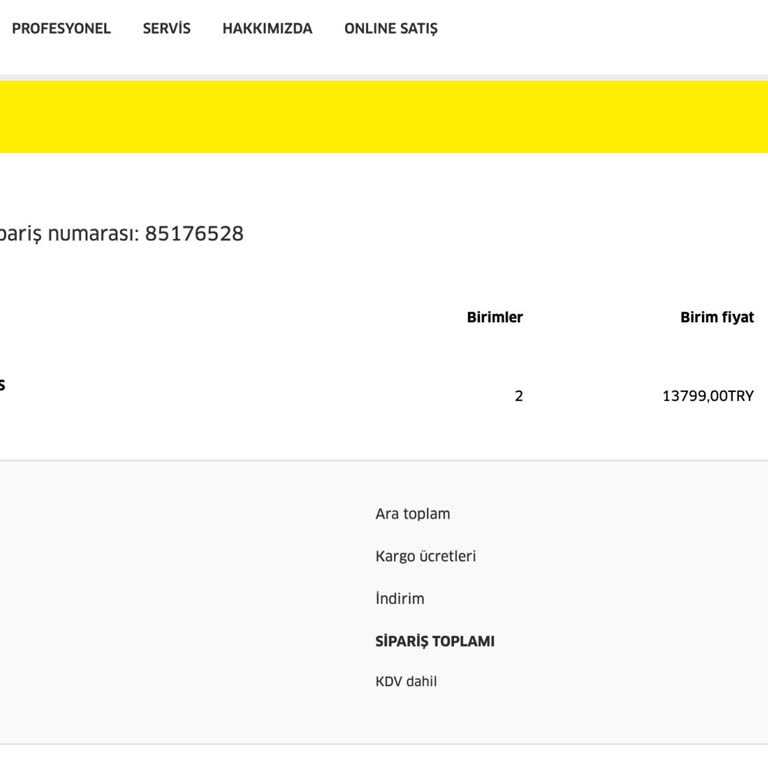Select the unit price 13799,00TRY

708,396
